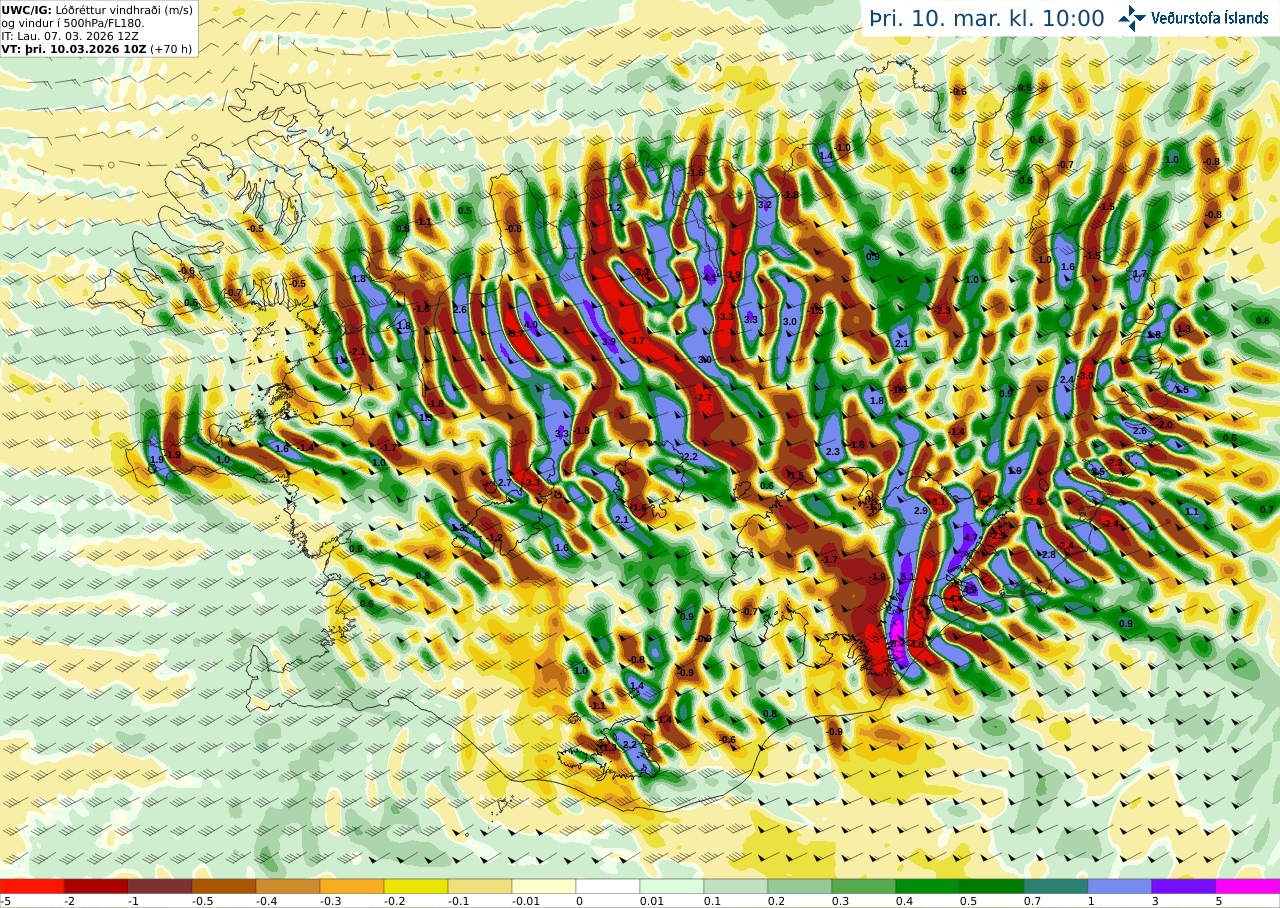
Task: Select the yellow legend swatch (-0.2 to -0.1)
Action: pos(416,886)
